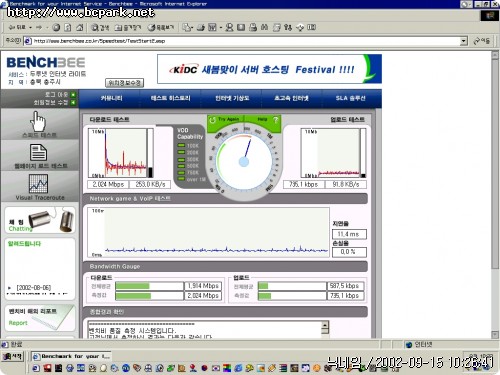Click the location edit button beside the logo
Image resolution: width=500 pixels, height=375 pixels.
coord(124,83)
